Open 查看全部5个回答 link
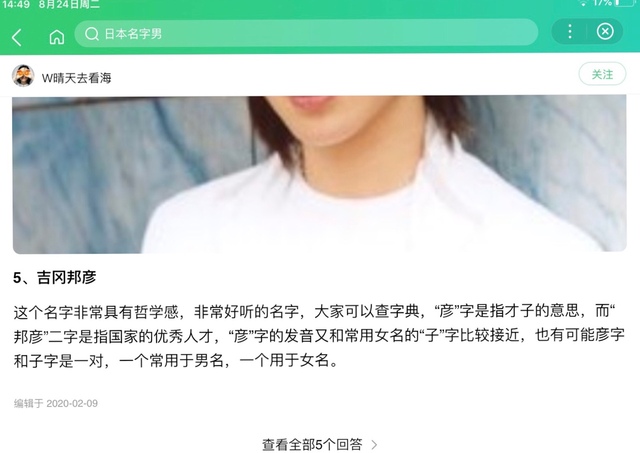 312,444
